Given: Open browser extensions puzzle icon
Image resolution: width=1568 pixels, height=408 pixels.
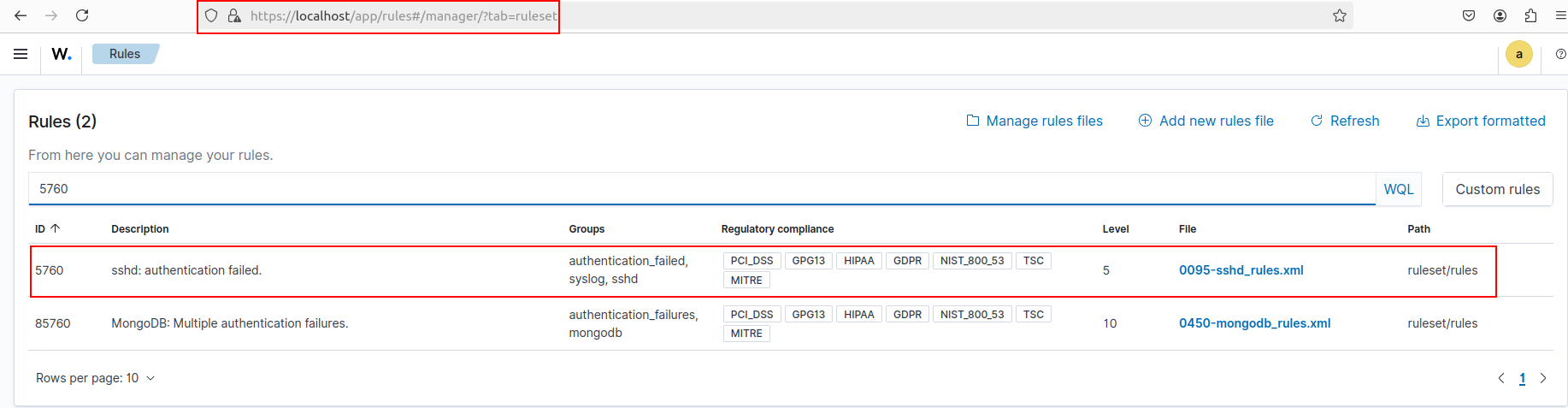Looking at the screenshot, I should pos(1530,15).
